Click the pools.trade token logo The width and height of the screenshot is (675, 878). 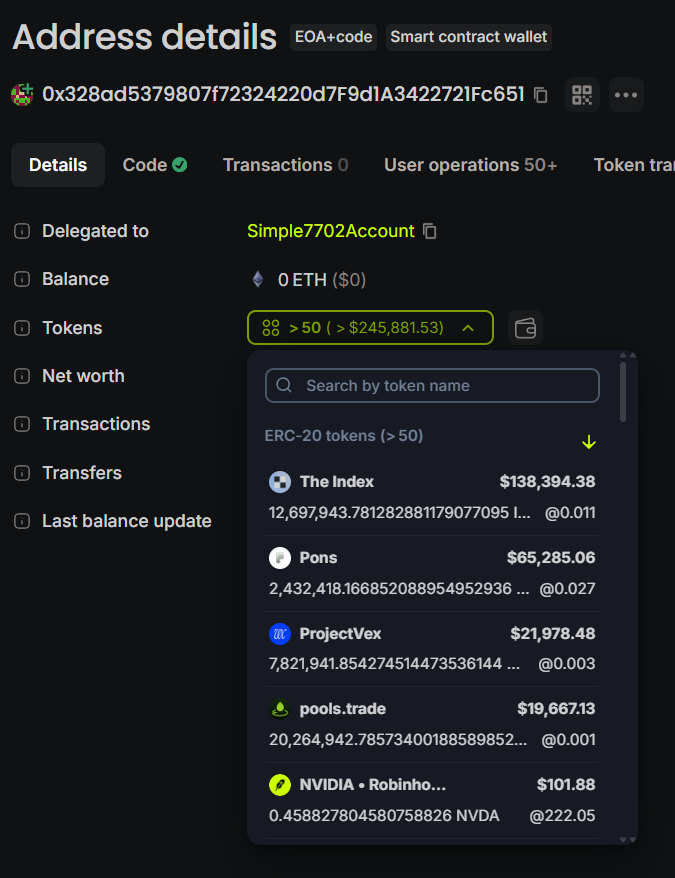click(280, 709)
